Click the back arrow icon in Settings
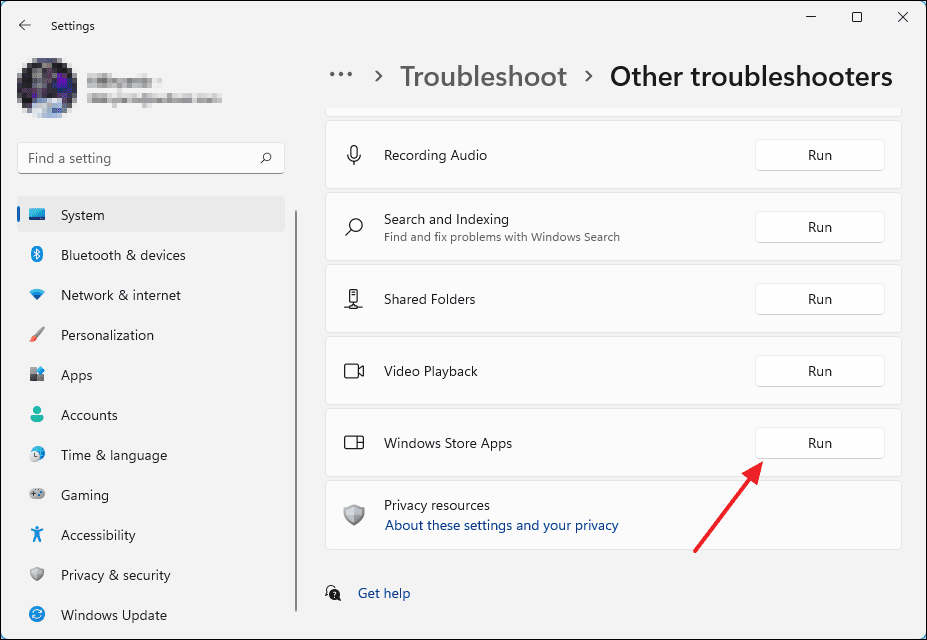Viewport: 927px width, 640px height. [25, 25]
